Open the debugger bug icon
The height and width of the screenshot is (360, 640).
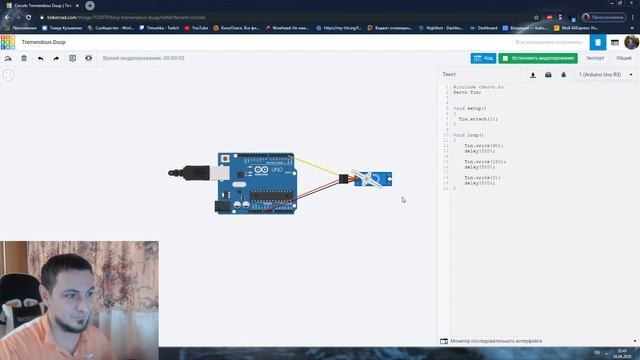(564, 75)
